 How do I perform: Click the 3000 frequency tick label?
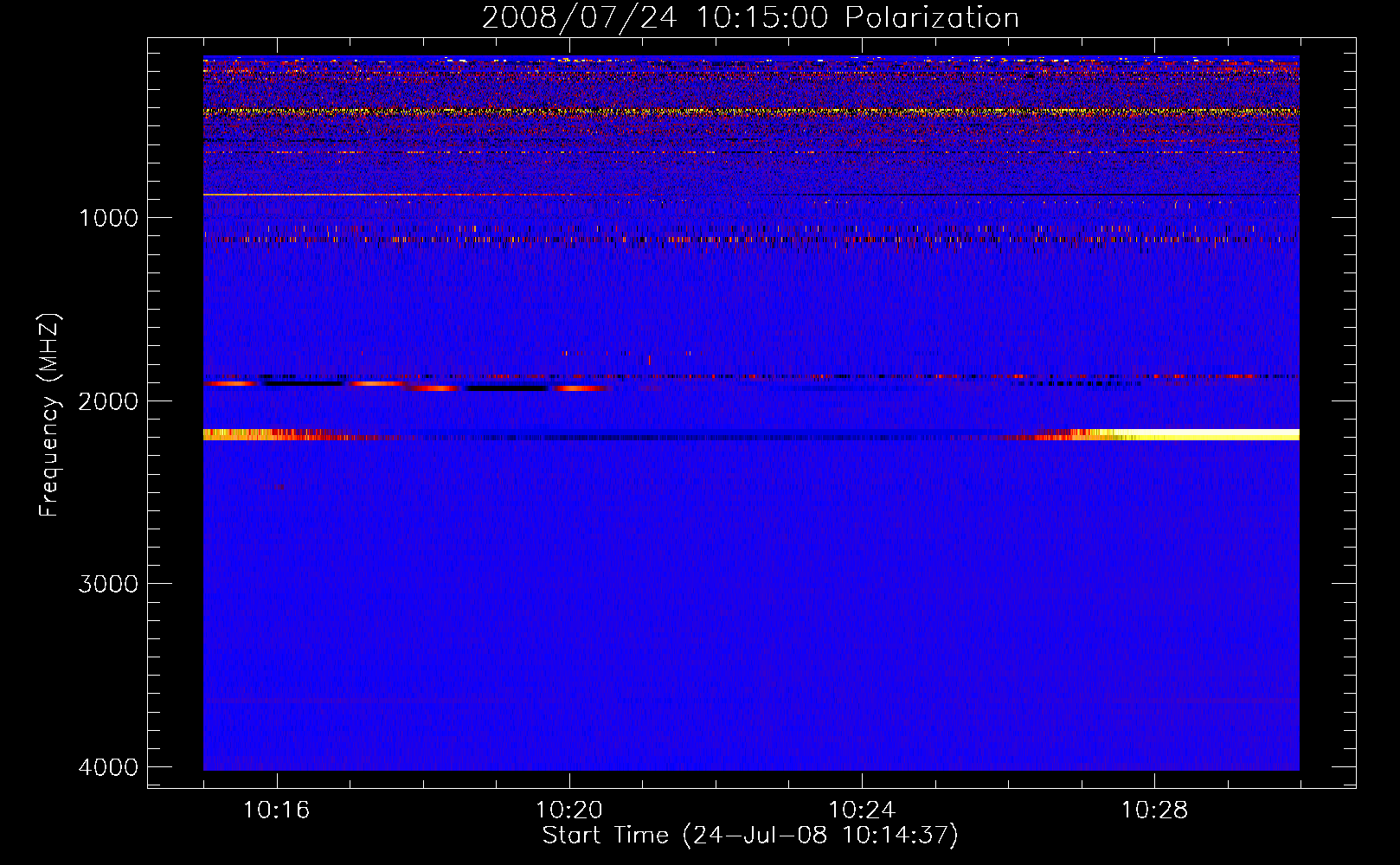click(x=107, y=584)
